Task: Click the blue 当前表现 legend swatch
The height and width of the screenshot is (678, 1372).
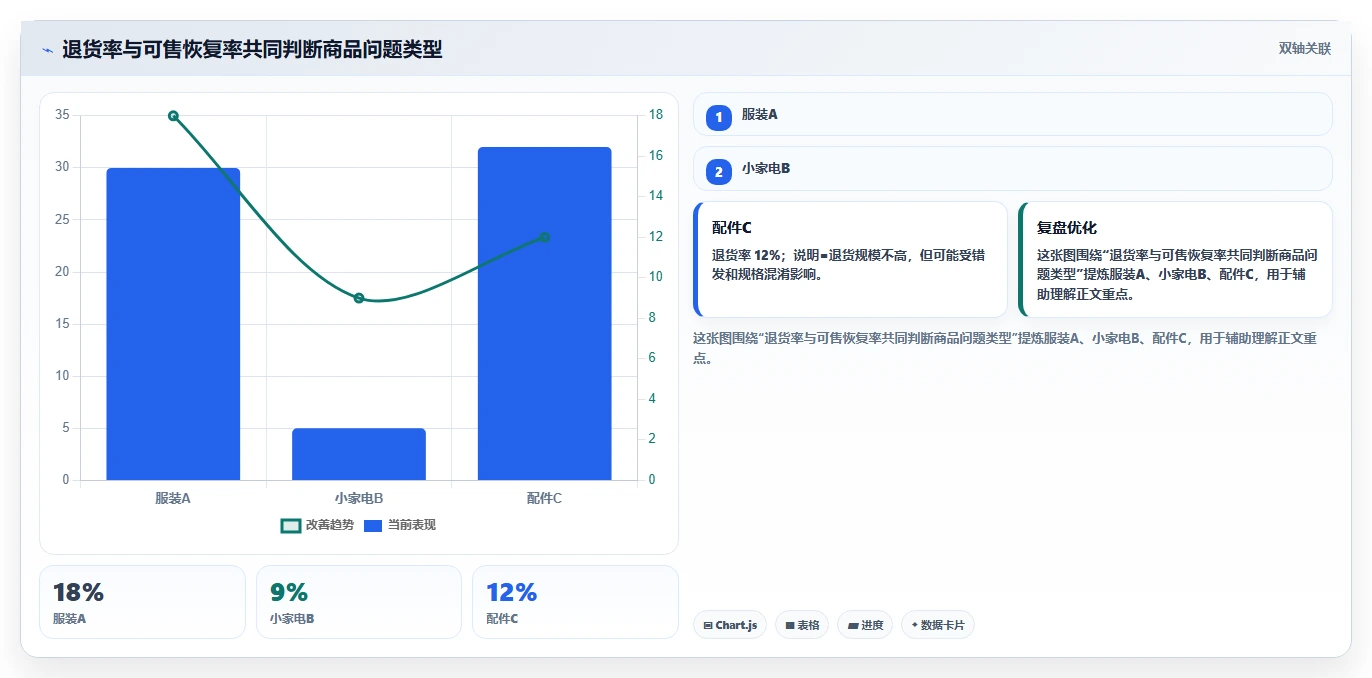Action: point(373,525)
